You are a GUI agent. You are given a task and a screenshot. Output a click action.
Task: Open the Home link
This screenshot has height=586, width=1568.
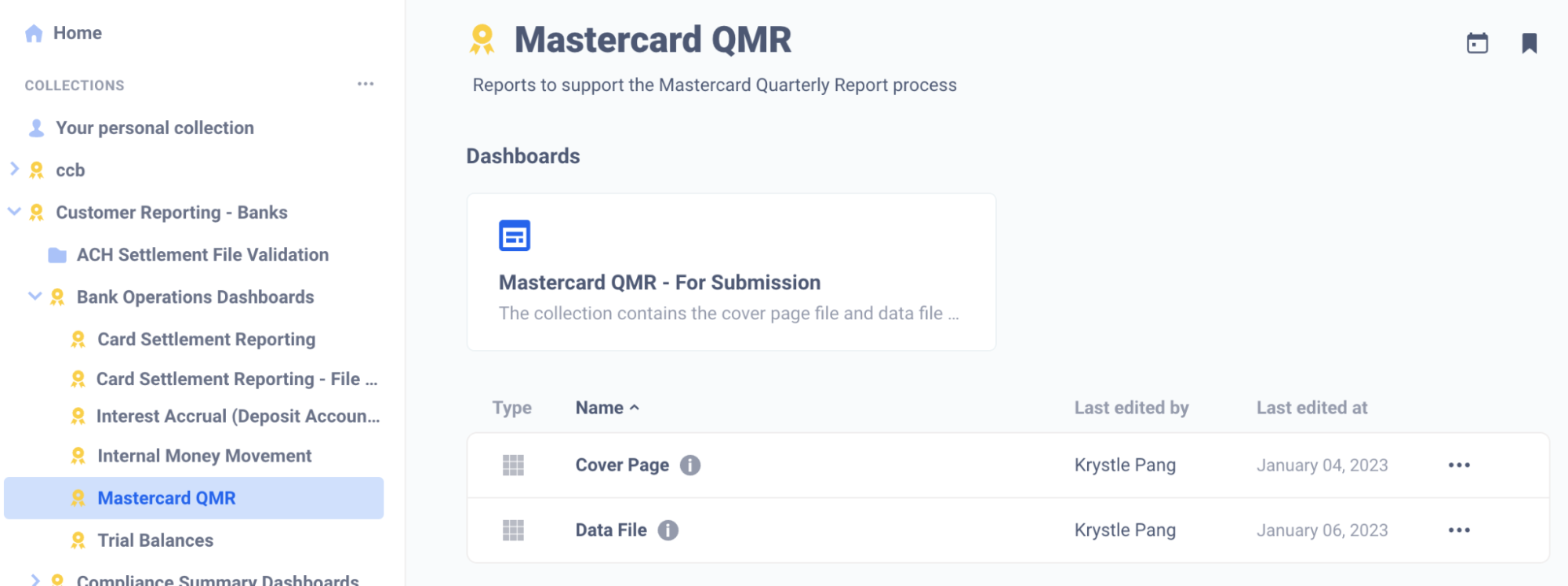coord(77,33)
